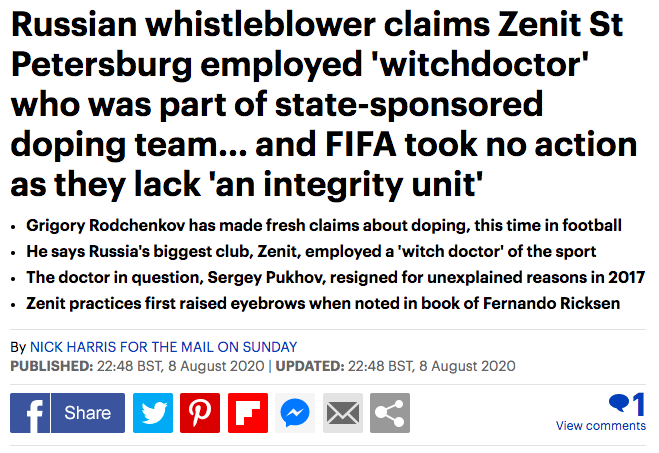Pin article via Pinterest icon

pos(200,413)
